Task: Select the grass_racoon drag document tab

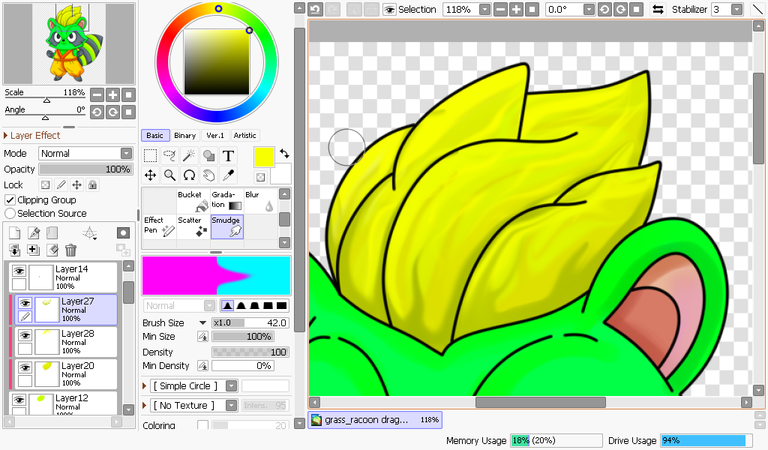Action: pyautogui.click(x=375, y=420)
